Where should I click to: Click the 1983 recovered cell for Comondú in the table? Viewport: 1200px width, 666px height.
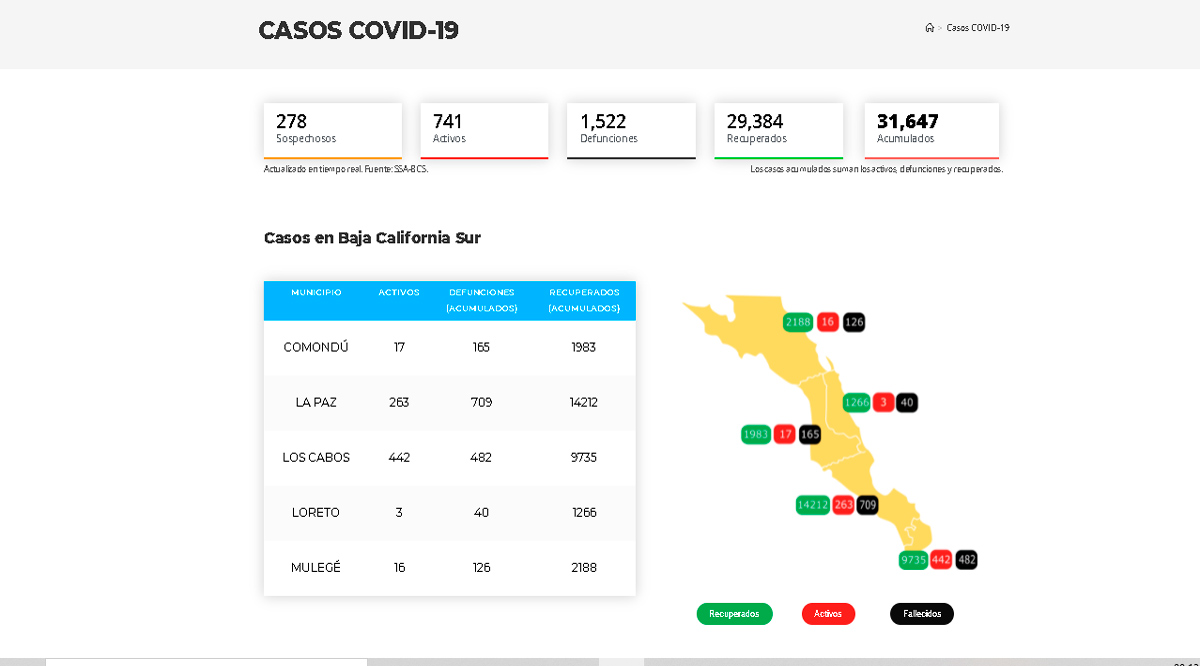click(x=584, y=348)
